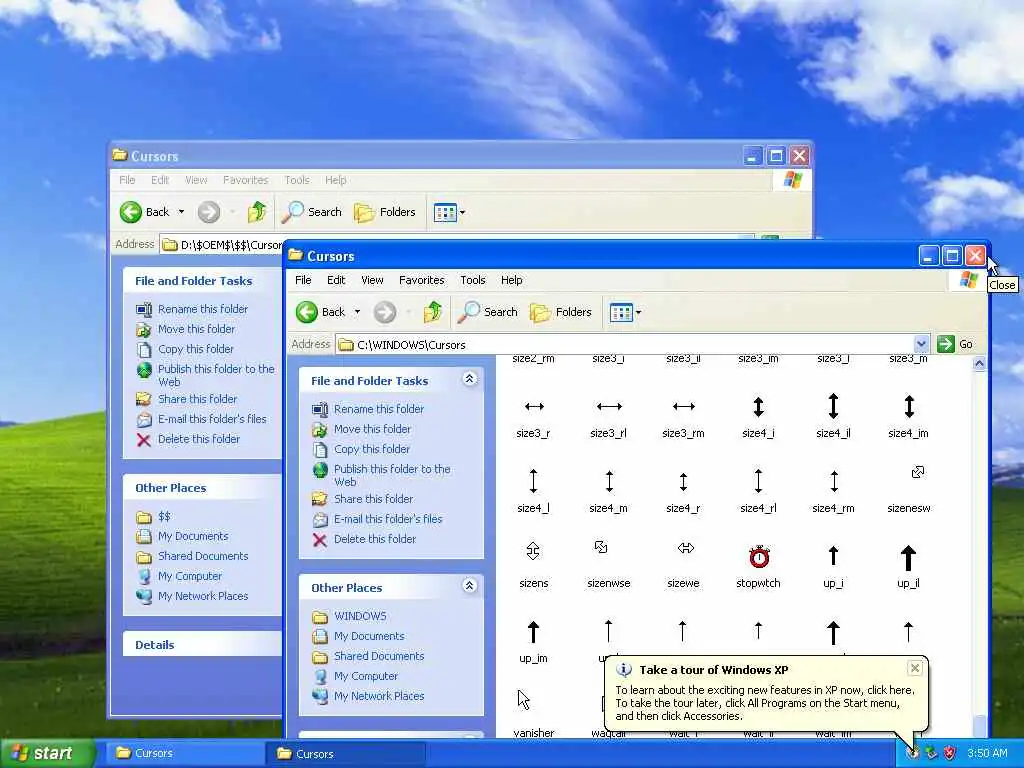
Task: Select the sizens cursor file
Action: click(534, 566)
